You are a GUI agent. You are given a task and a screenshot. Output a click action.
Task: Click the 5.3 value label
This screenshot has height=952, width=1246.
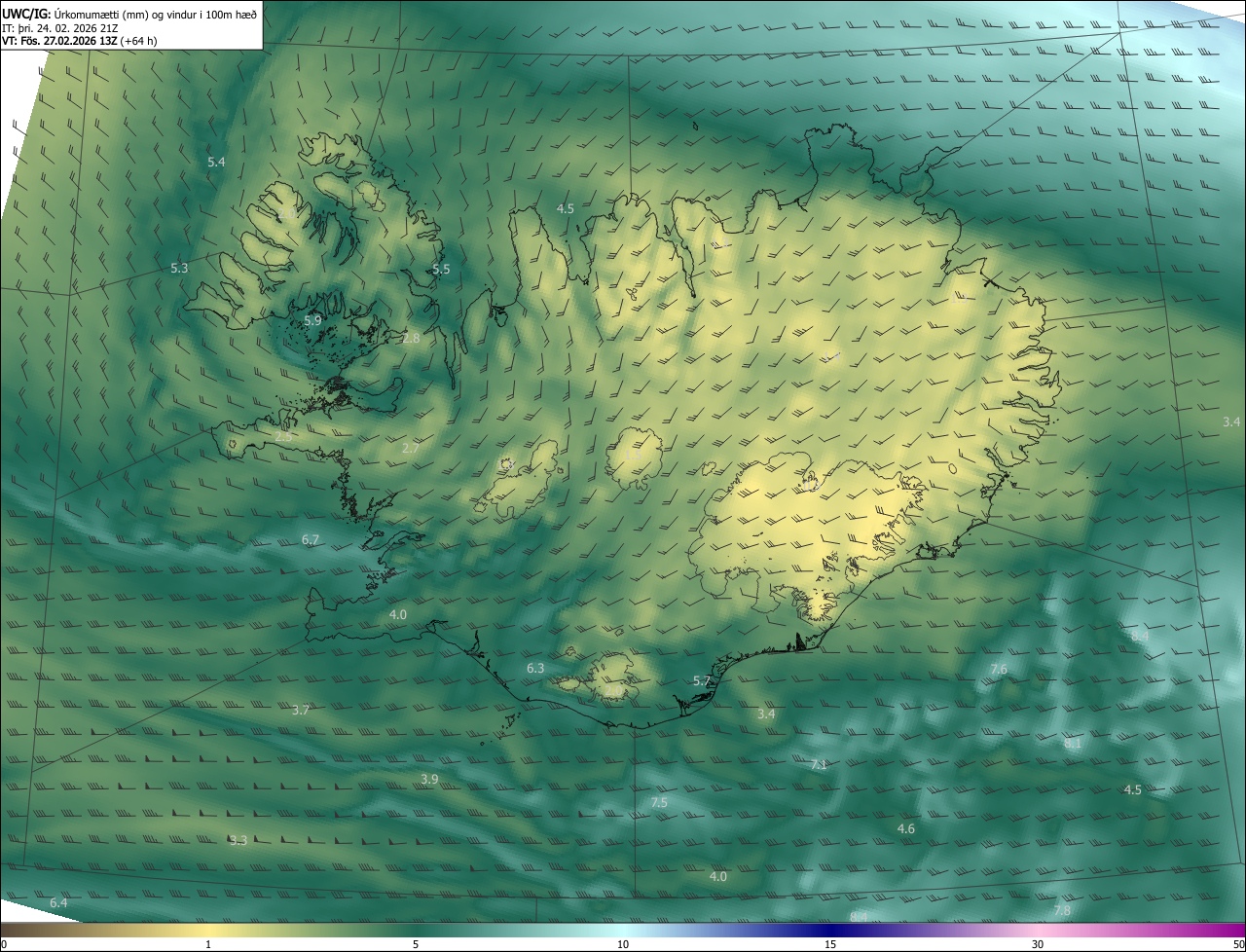(179, 268)
